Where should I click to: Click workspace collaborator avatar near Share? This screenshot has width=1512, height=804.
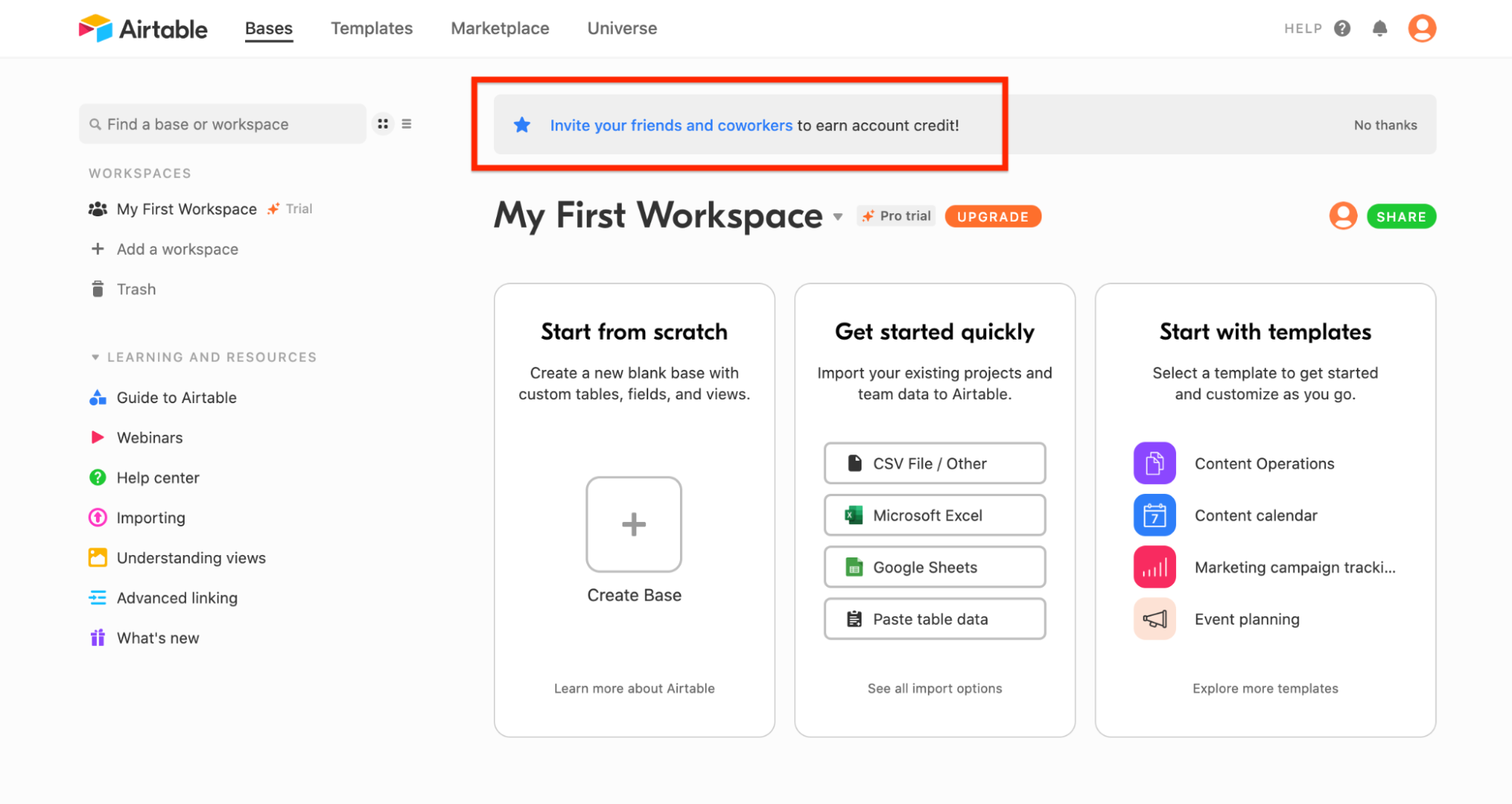(1343, 216)
